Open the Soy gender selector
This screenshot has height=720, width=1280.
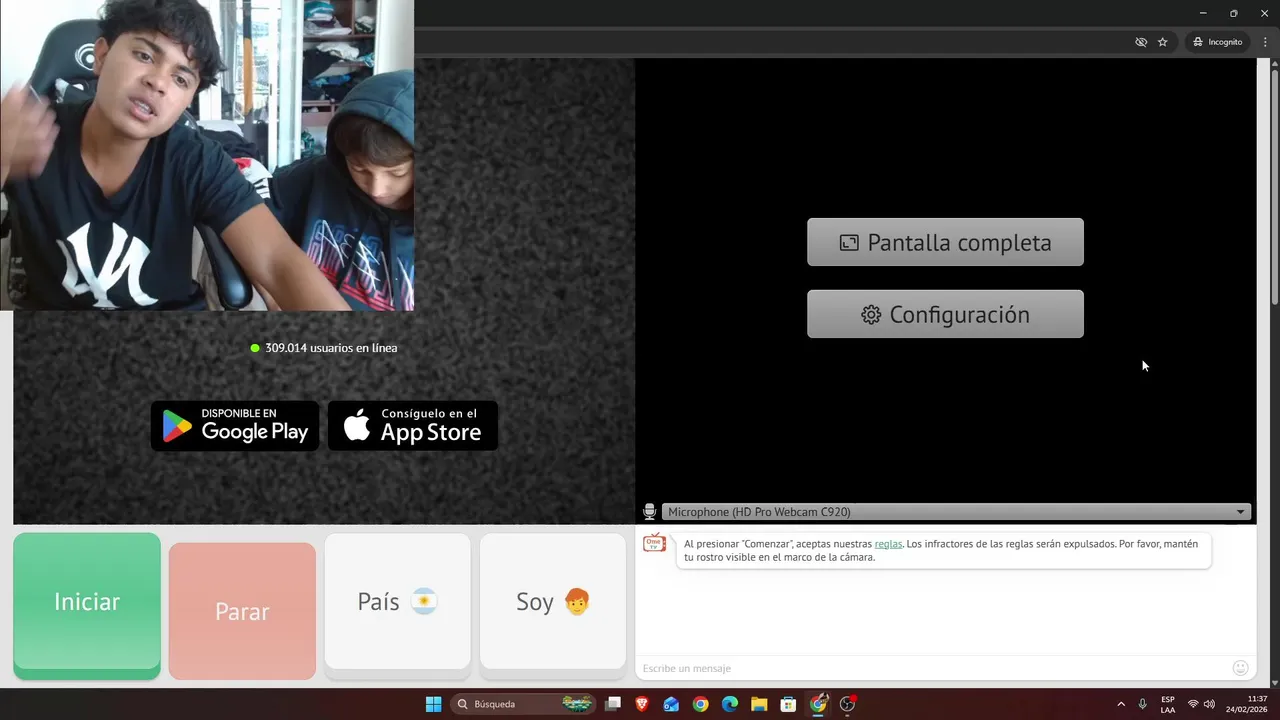553,601
